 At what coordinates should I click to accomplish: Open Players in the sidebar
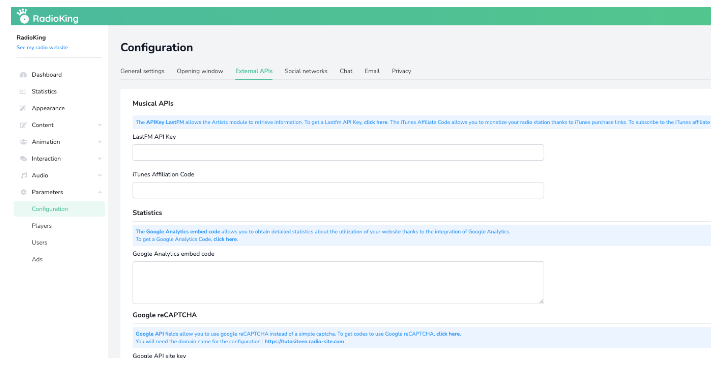[41, 226]
